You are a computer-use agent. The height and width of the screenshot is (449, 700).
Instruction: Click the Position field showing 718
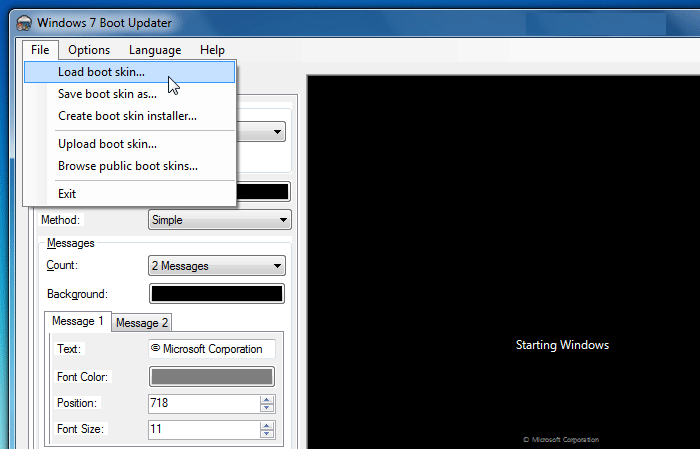204,403
